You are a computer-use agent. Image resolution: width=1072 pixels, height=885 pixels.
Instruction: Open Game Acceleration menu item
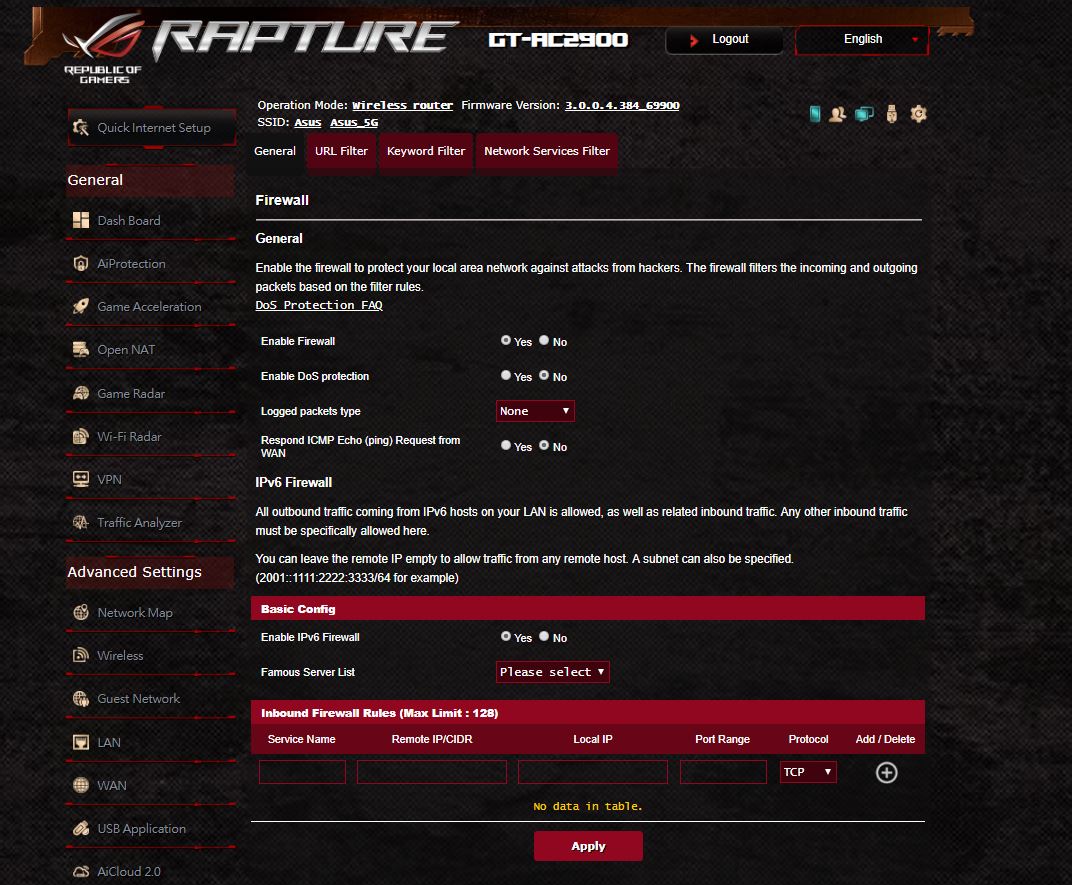coord(150,306)
